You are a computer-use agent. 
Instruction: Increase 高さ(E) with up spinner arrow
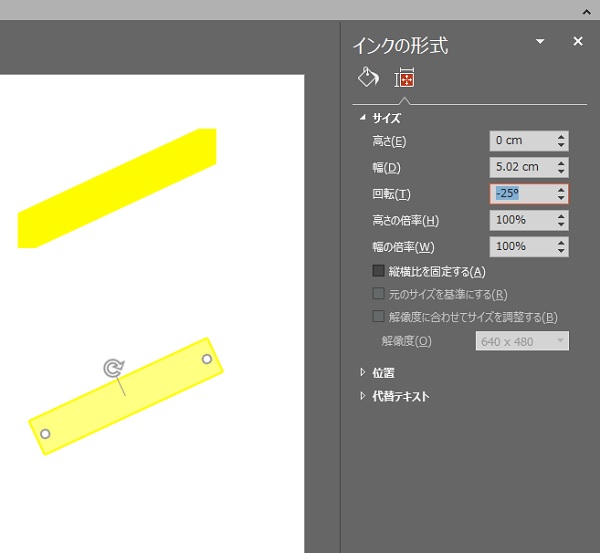pyautogui.click(x=561, y=137)
